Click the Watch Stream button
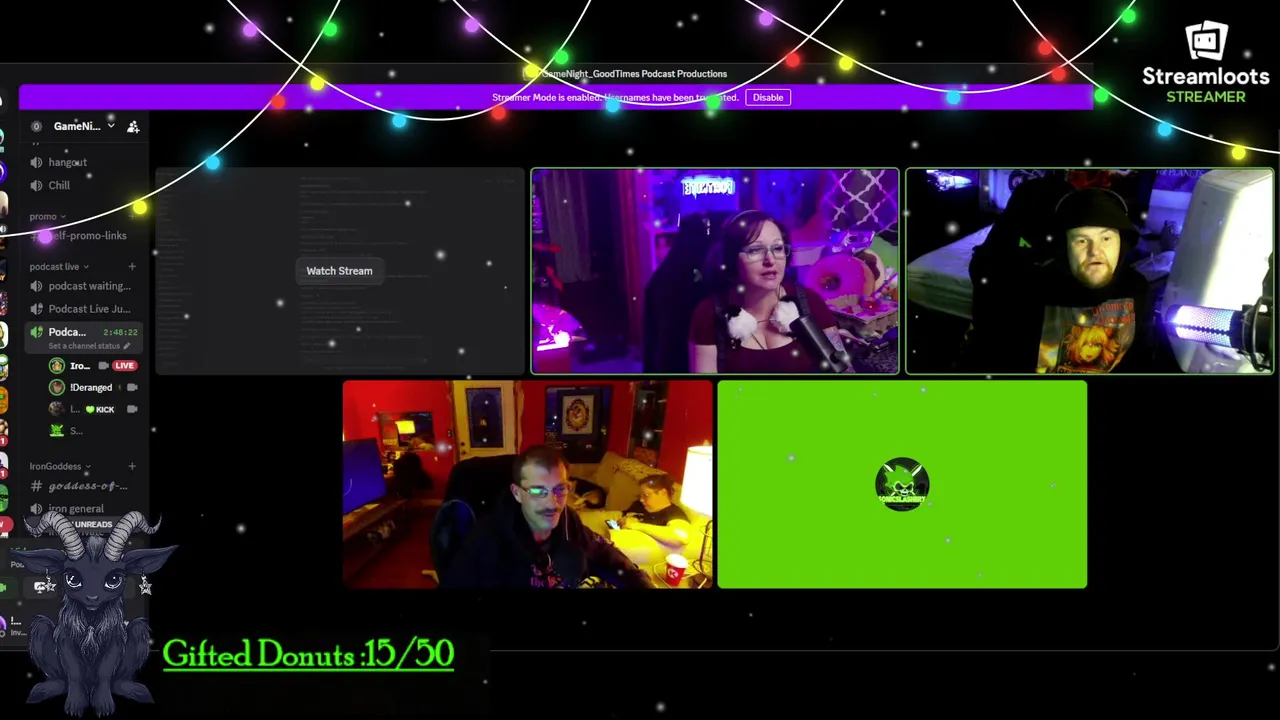The height and width of the screenshot is (720, 1280). click(x=339, y=271)
